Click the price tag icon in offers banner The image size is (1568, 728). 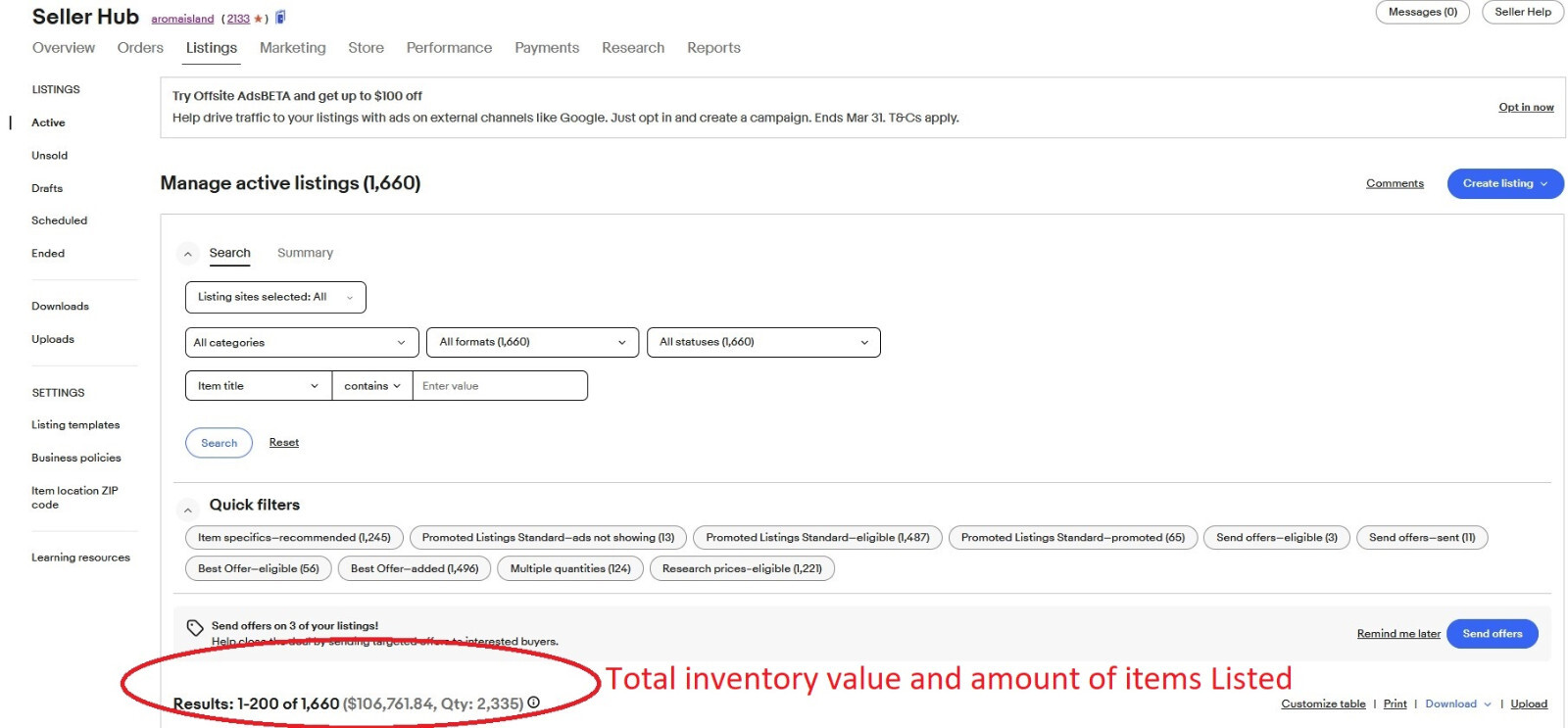click(195, 628)
